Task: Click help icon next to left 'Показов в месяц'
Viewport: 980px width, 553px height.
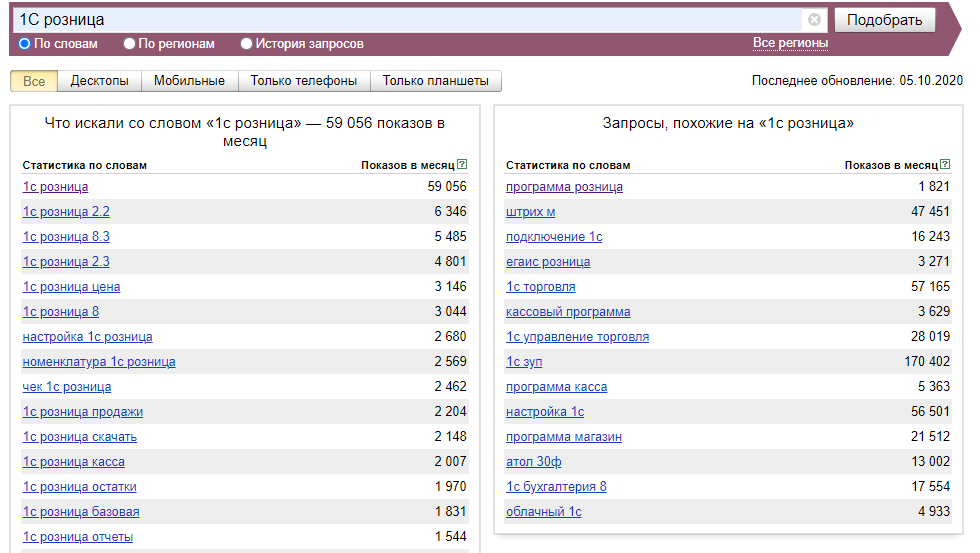Action: click(462, 165)
